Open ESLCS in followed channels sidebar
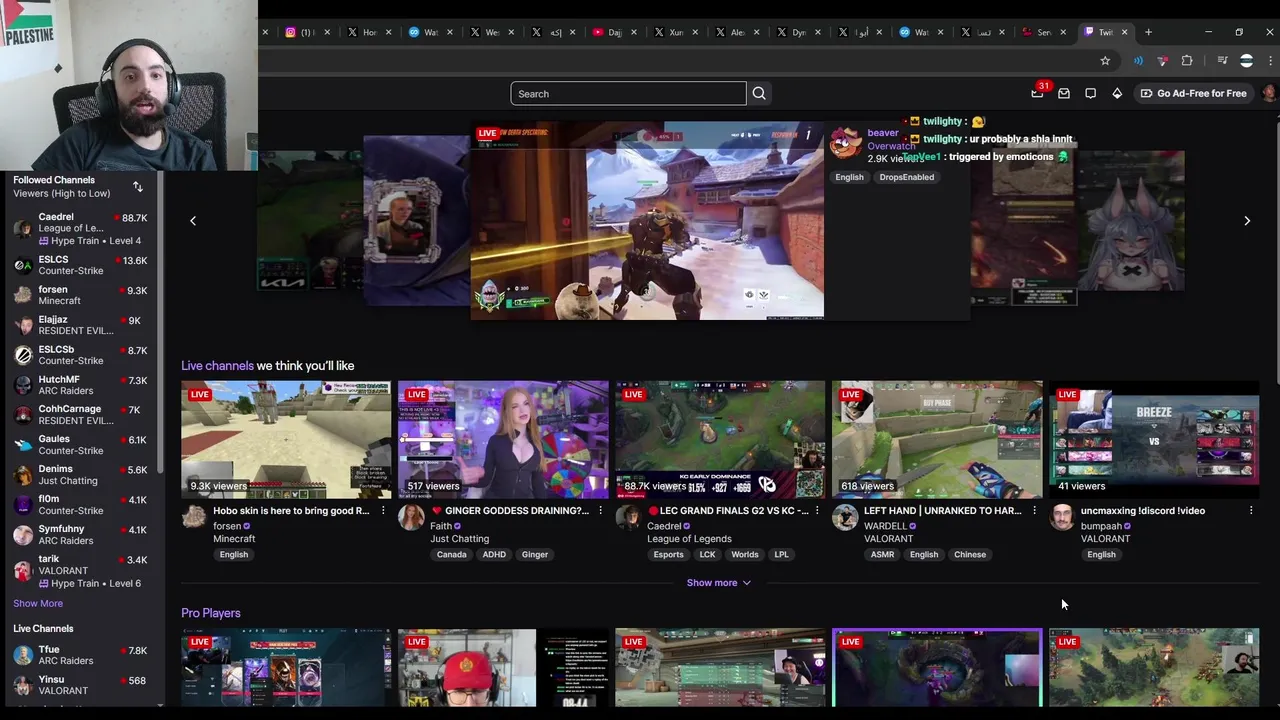Image resolution: width=1280 pixels, height=720 pixels. pos(82,265)
